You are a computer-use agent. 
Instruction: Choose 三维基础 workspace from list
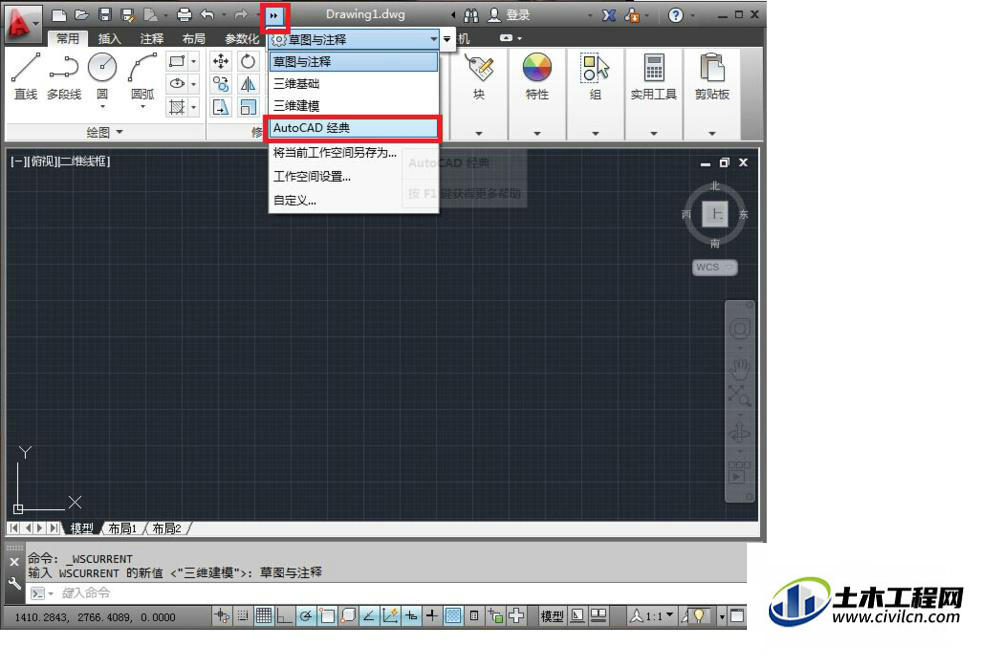click(x=354, y=84)
